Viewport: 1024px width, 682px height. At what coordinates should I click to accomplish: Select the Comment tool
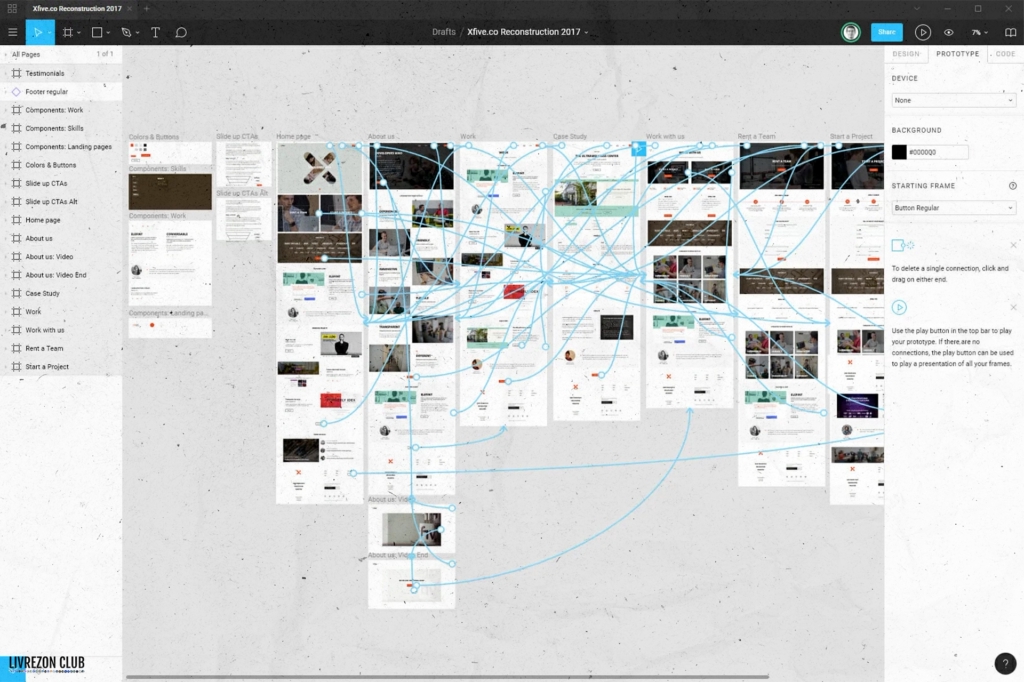181,32
